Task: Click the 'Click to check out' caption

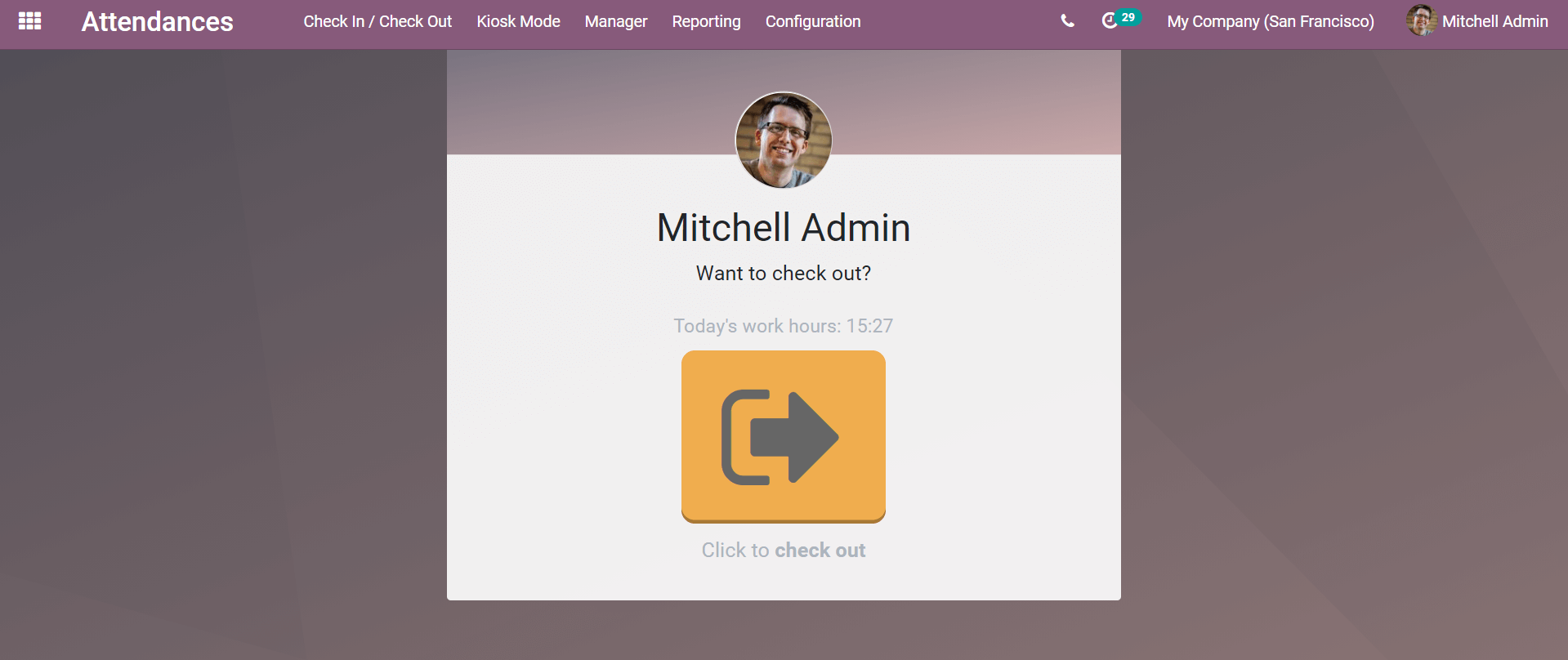Action: [784, 550]
